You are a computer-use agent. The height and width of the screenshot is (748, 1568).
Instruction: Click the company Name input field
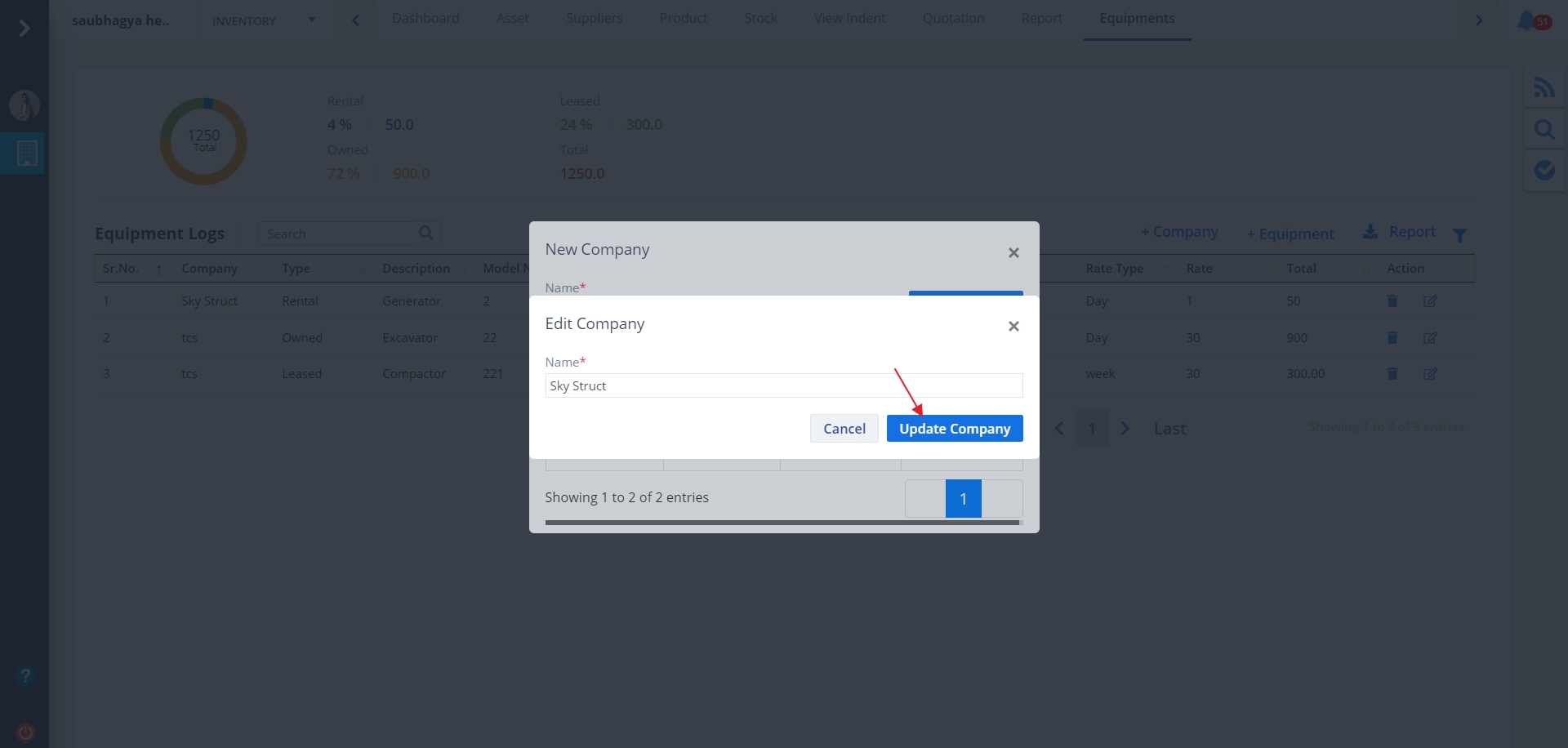tap(783, 385)
